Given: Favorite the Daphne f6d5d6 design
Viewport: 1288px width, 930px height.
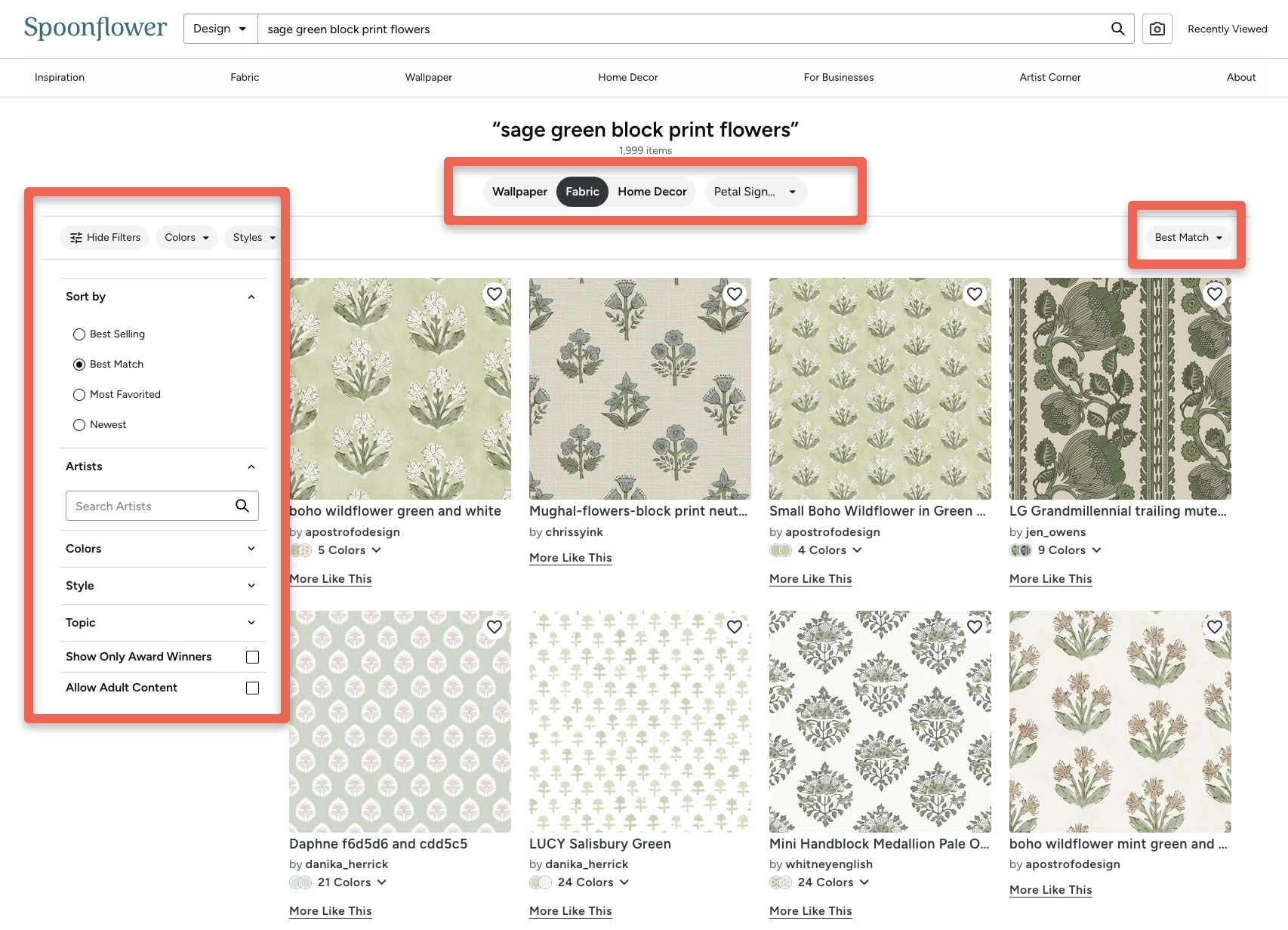Looking at the screenshot, I should coord(495,627).
